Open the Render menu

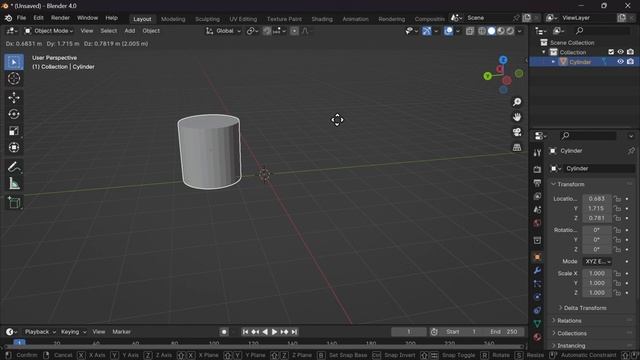click(60, 18)
